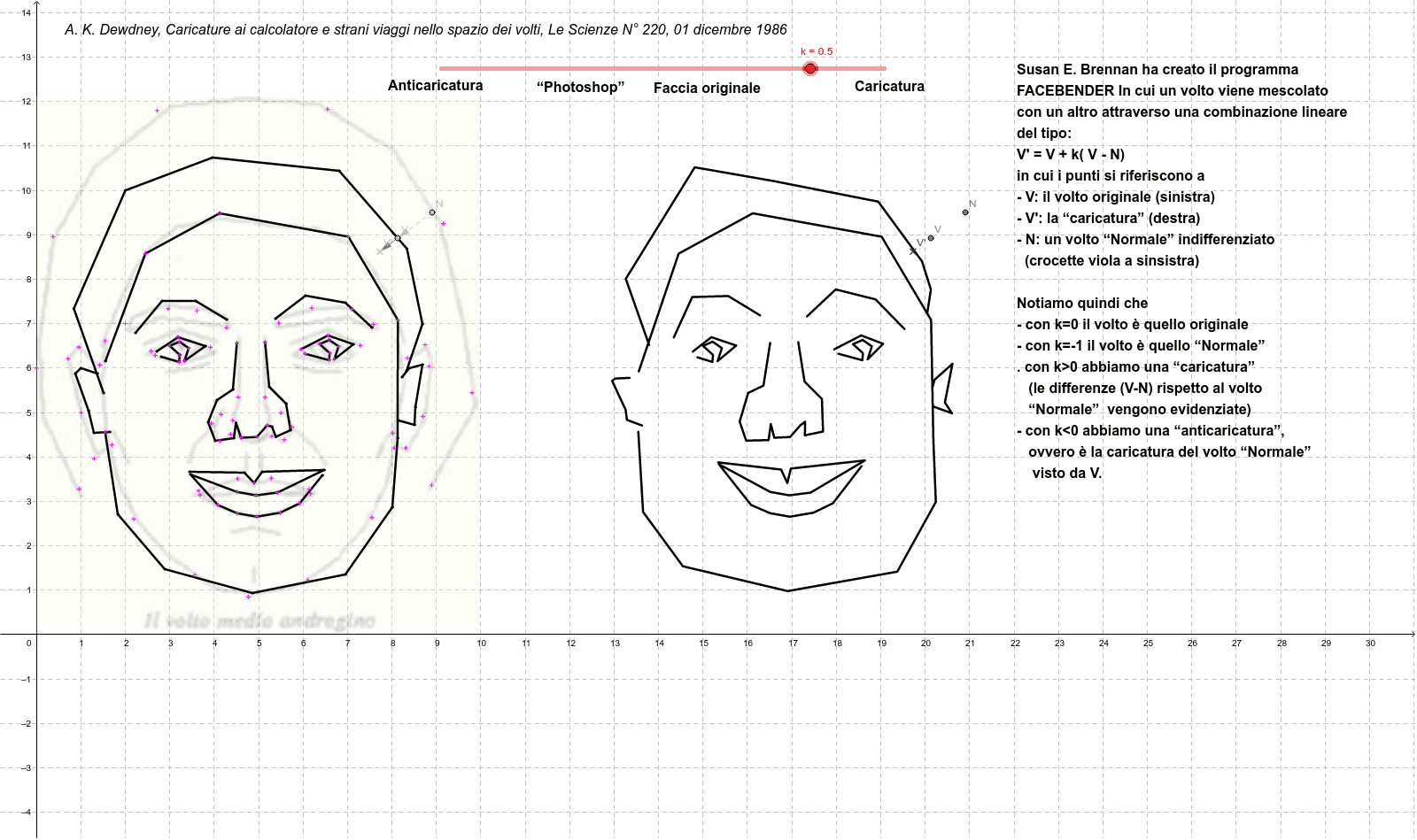The width and height of the screenshot is (1417, 840).
Task: Click the 'Notiamo quindi che' heading
Action: [x=1082, y=303]
